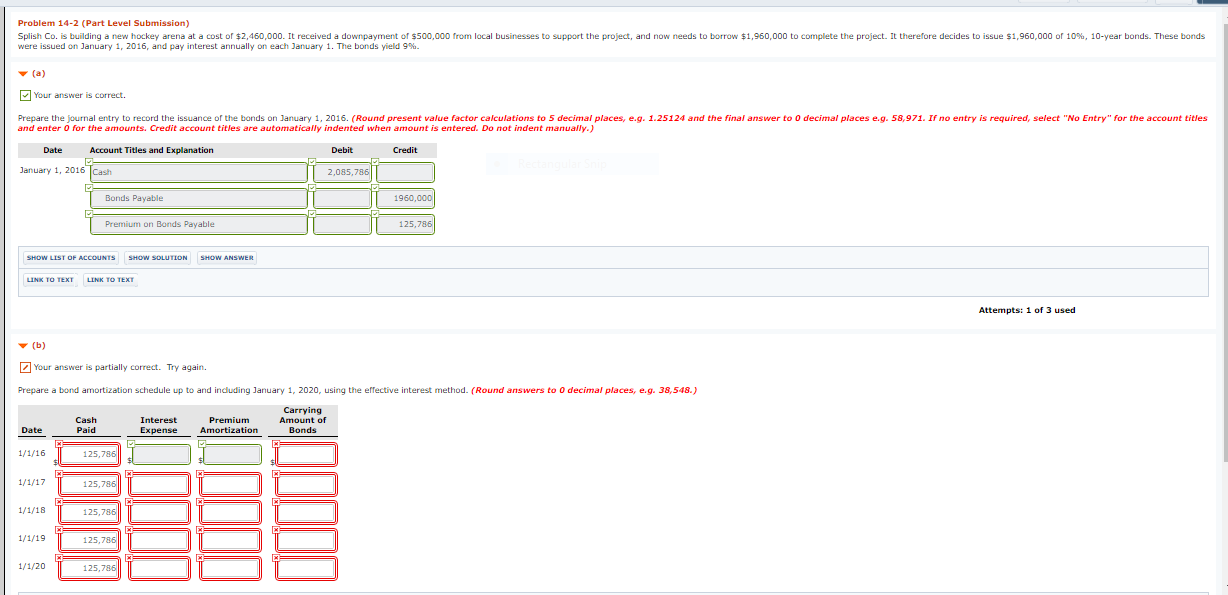Screen dimensions: 1228x595
Task: Click the checkmark icon above Bonds Payable account title
Action: (x=88, y=188)
